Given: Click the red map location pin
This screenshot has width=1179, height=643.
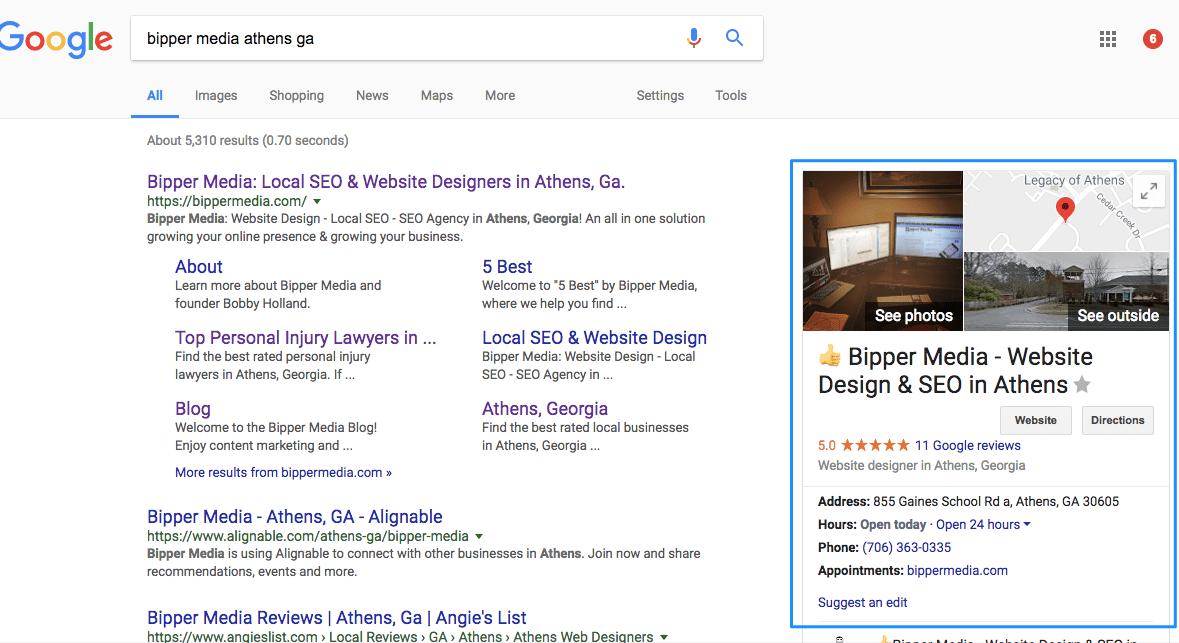Looking at the screenshot, I should pos(1065,209).
